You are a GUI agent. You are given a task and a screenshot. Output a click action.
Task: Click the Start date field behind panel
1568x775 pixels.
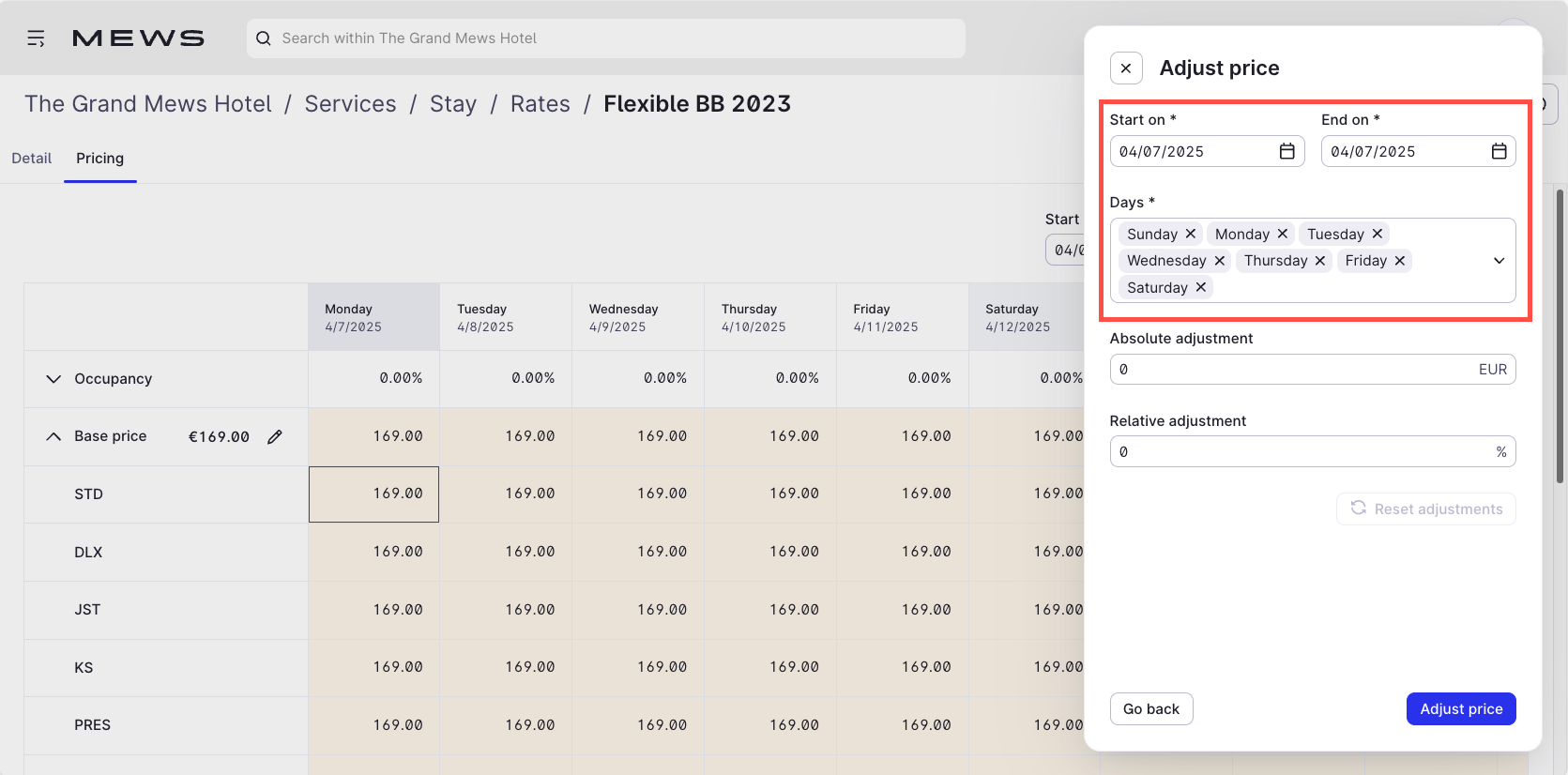click(x=1065, y=250)
